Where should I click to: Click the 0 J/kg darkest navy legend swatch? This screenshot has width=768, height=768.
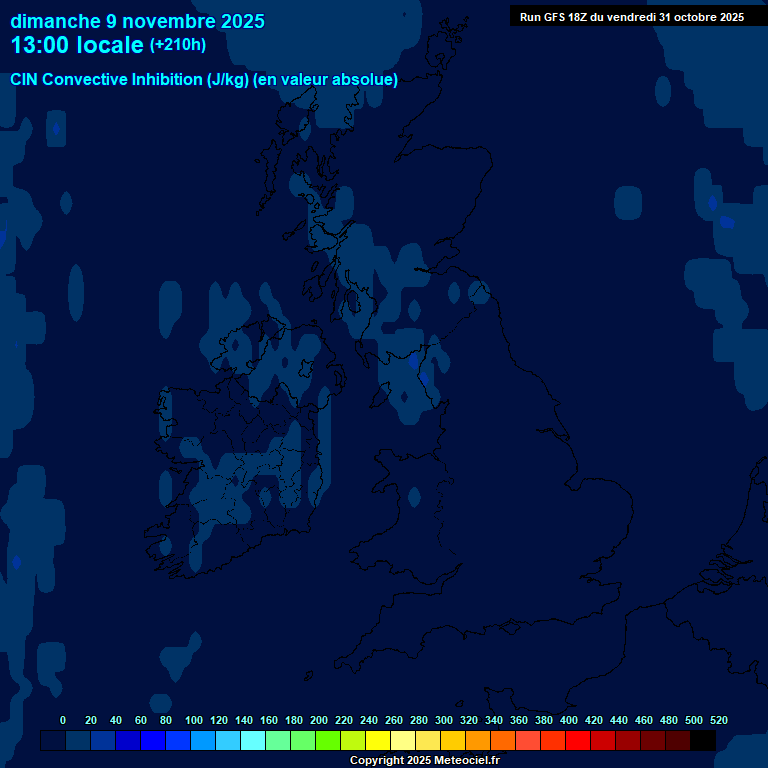click(x=53, y=740)
